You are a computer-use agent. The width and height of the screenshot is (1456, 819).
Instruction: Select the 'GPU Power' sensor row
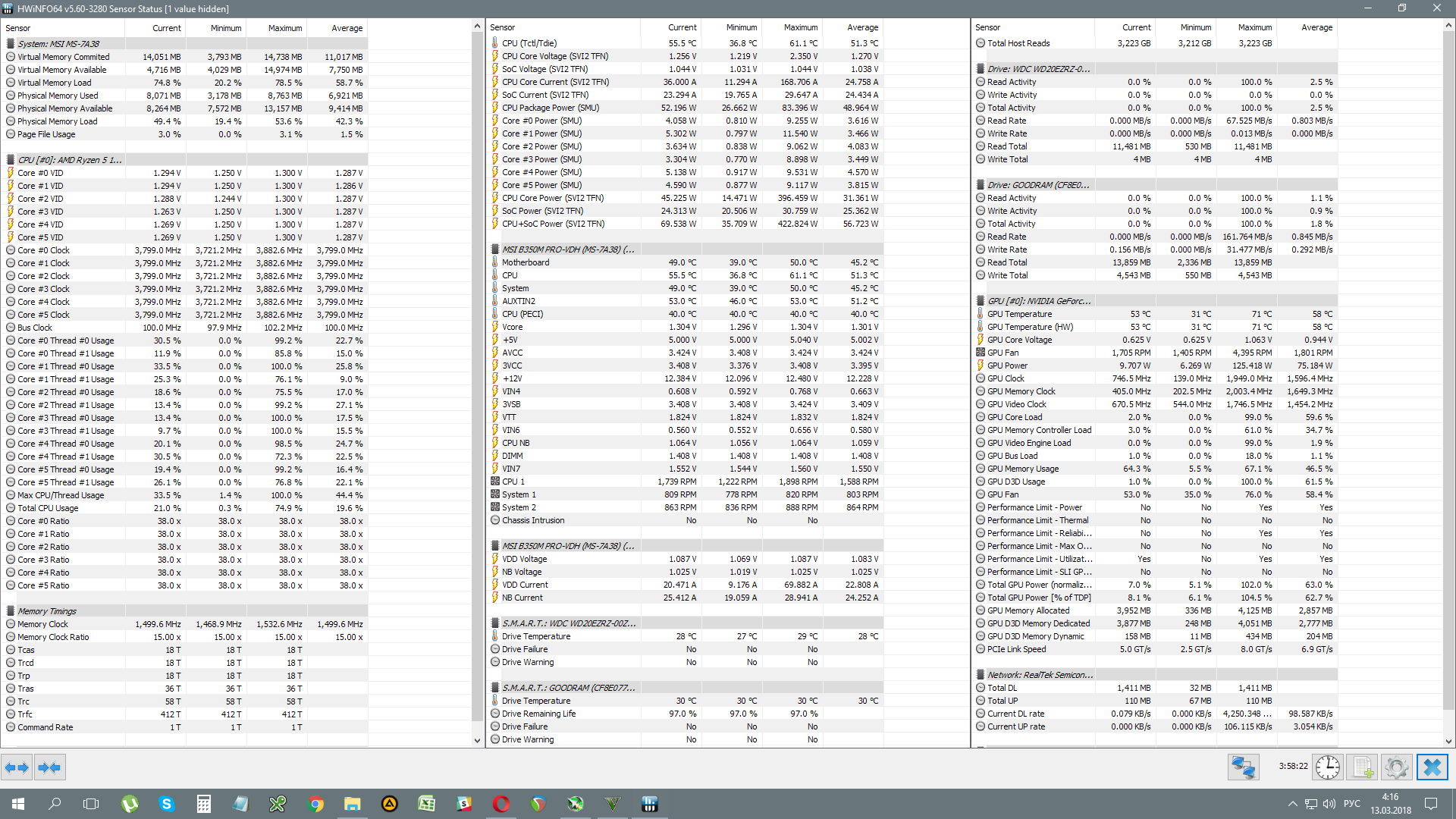point(1156,366)
